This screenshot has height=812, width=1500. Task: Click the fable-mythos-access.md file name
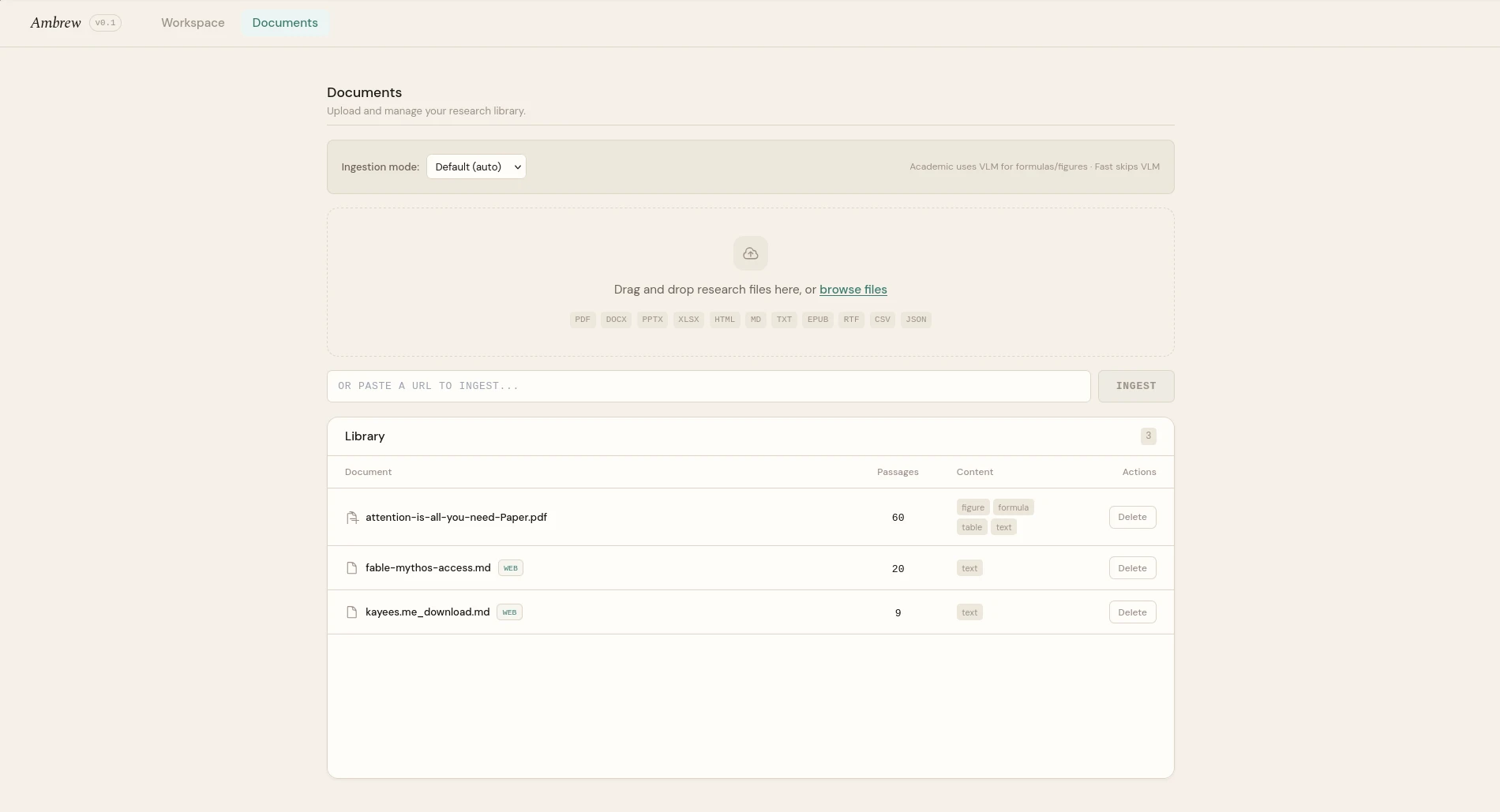428,568
